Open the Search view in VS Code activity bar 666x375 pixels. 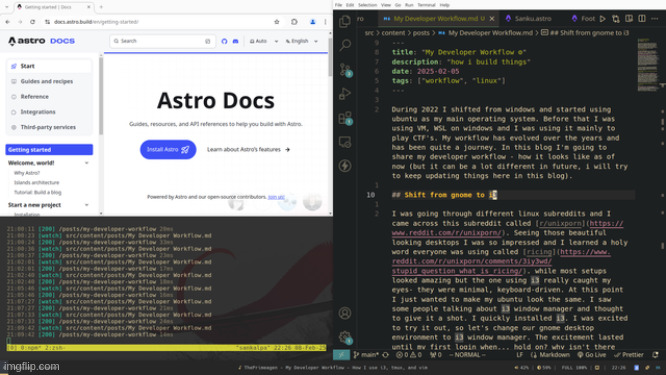tap(345, 45)
